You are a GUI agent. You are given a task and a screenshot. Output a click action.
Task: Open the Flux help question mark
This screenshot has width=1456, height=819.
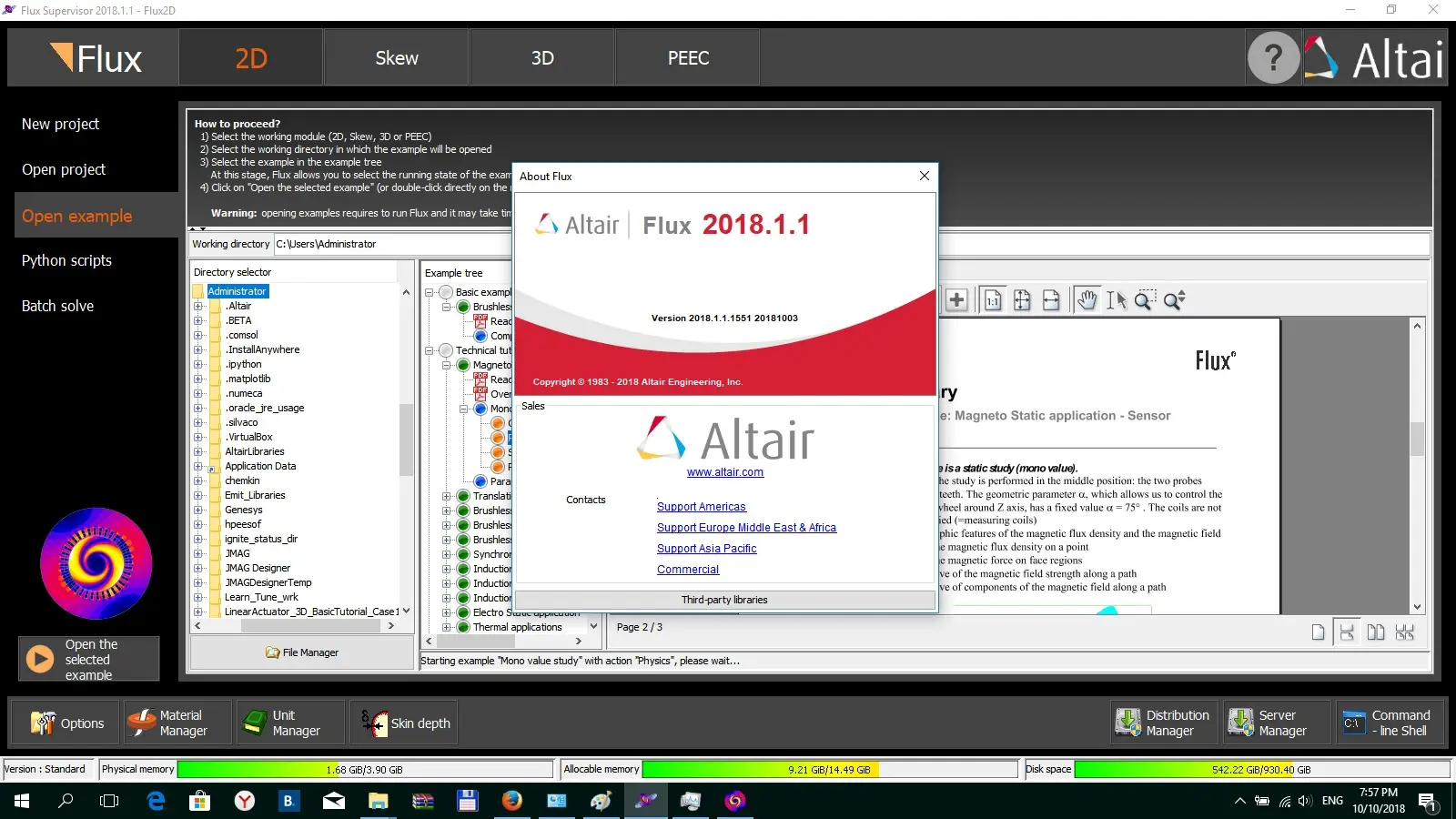(1273, 58)
